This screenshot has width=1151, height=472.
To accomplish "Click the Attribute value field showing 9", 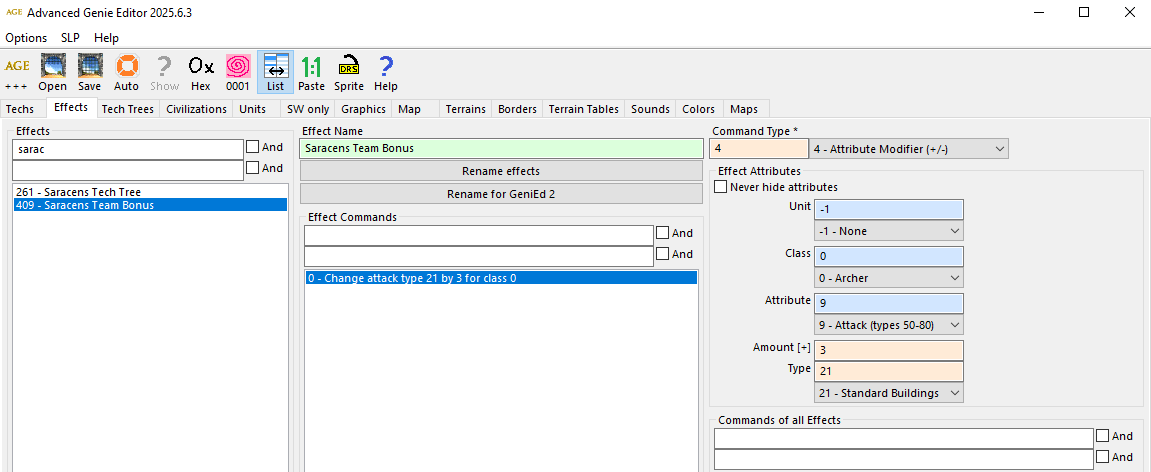I will tap(889, 303).
